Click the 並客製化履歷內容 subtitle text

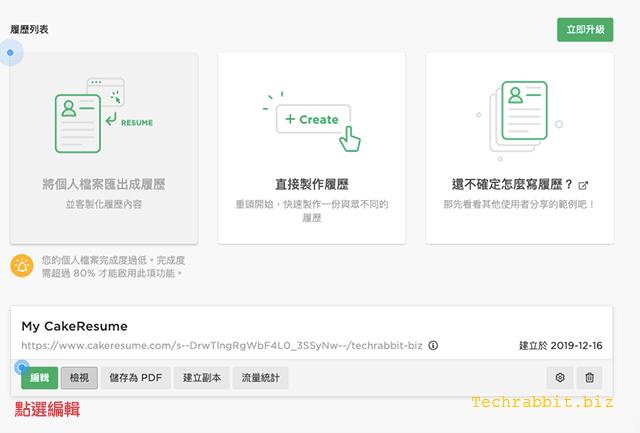[x=104, y=204]
